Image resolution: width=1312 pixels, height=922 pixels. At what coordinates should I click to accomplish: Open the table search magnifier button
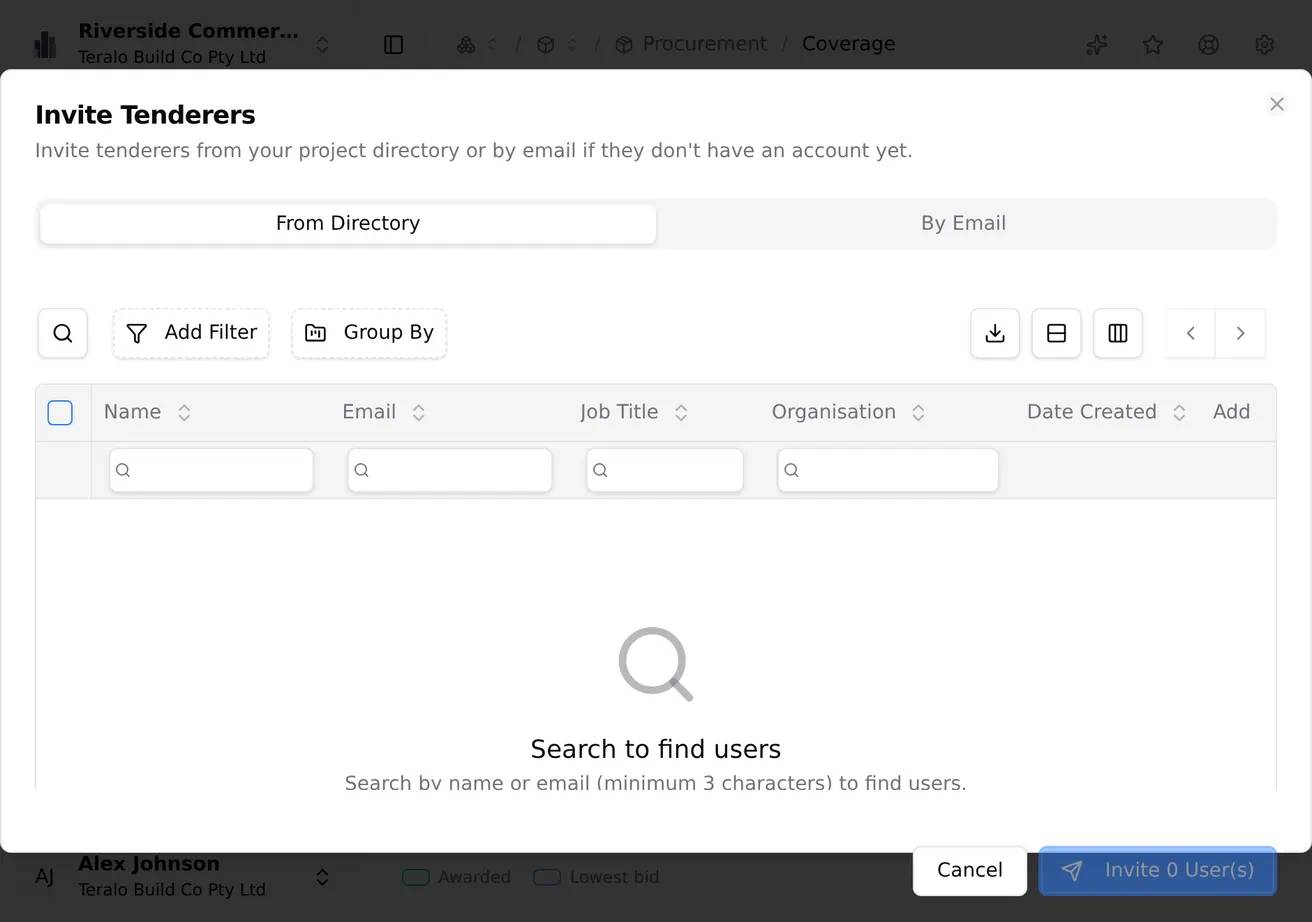63,333
